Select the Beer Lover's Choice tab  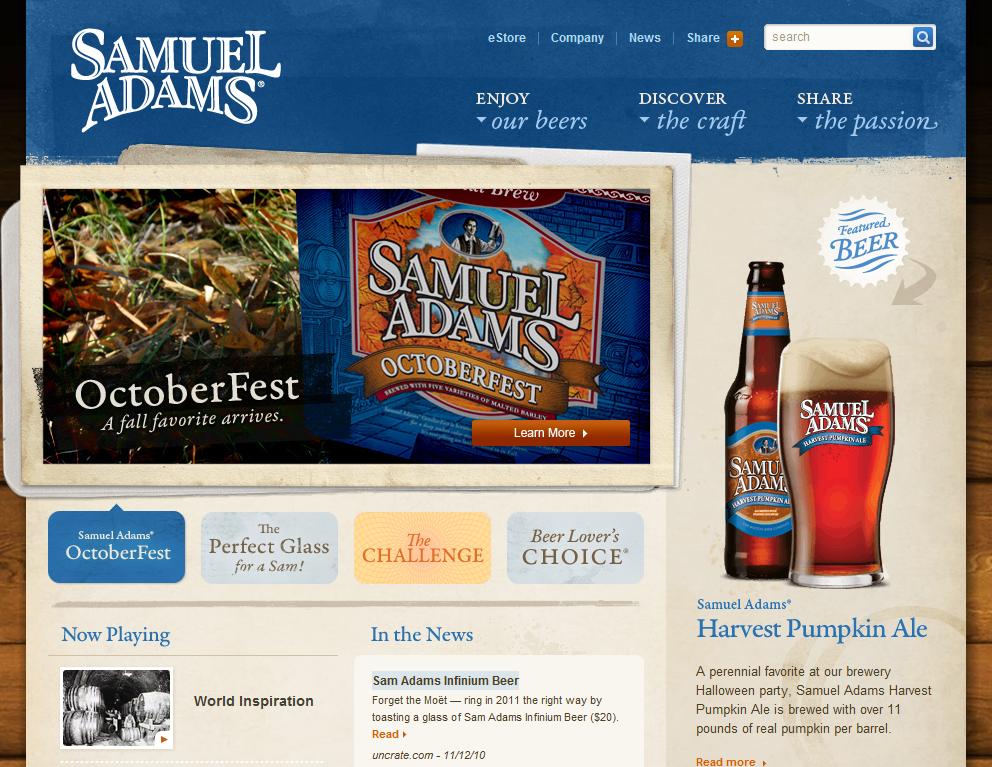(575, 547)
